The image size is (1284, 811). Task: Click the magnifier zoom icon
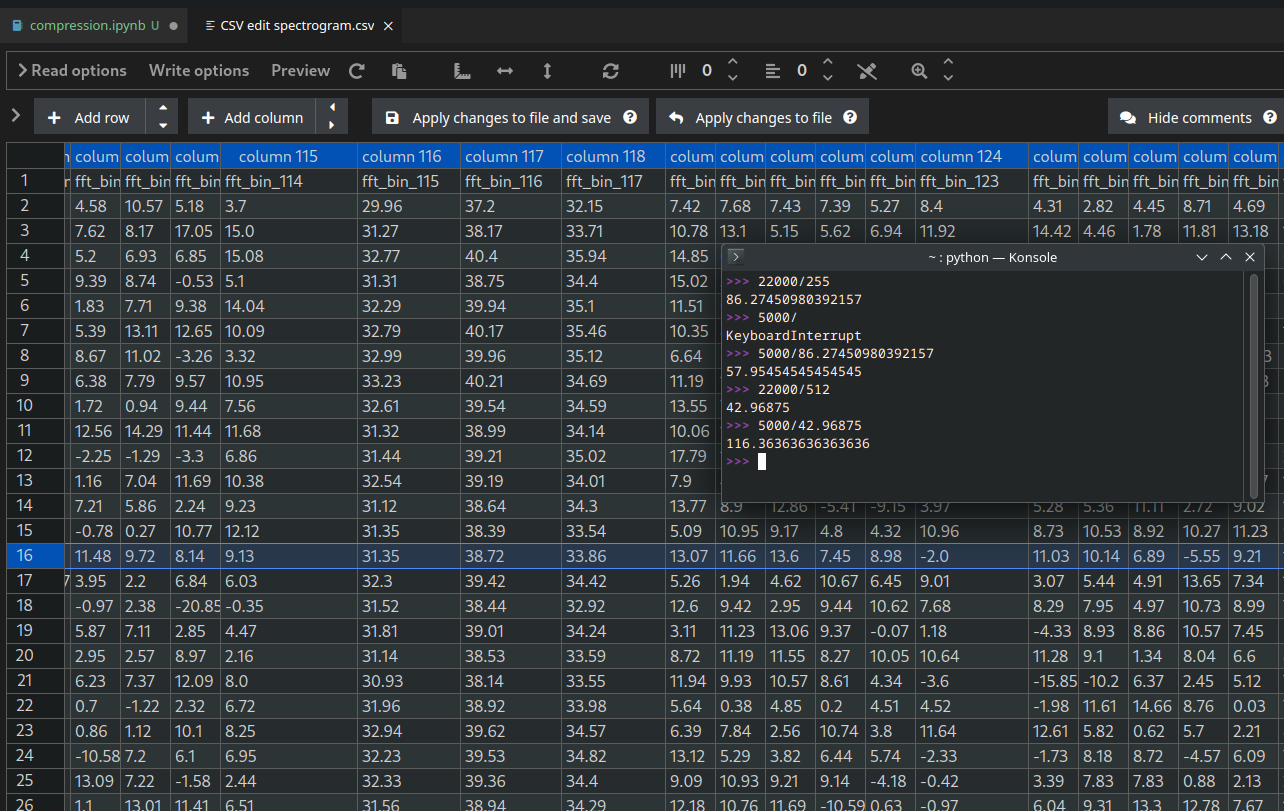pyautogui.click(x=919, y=71)
